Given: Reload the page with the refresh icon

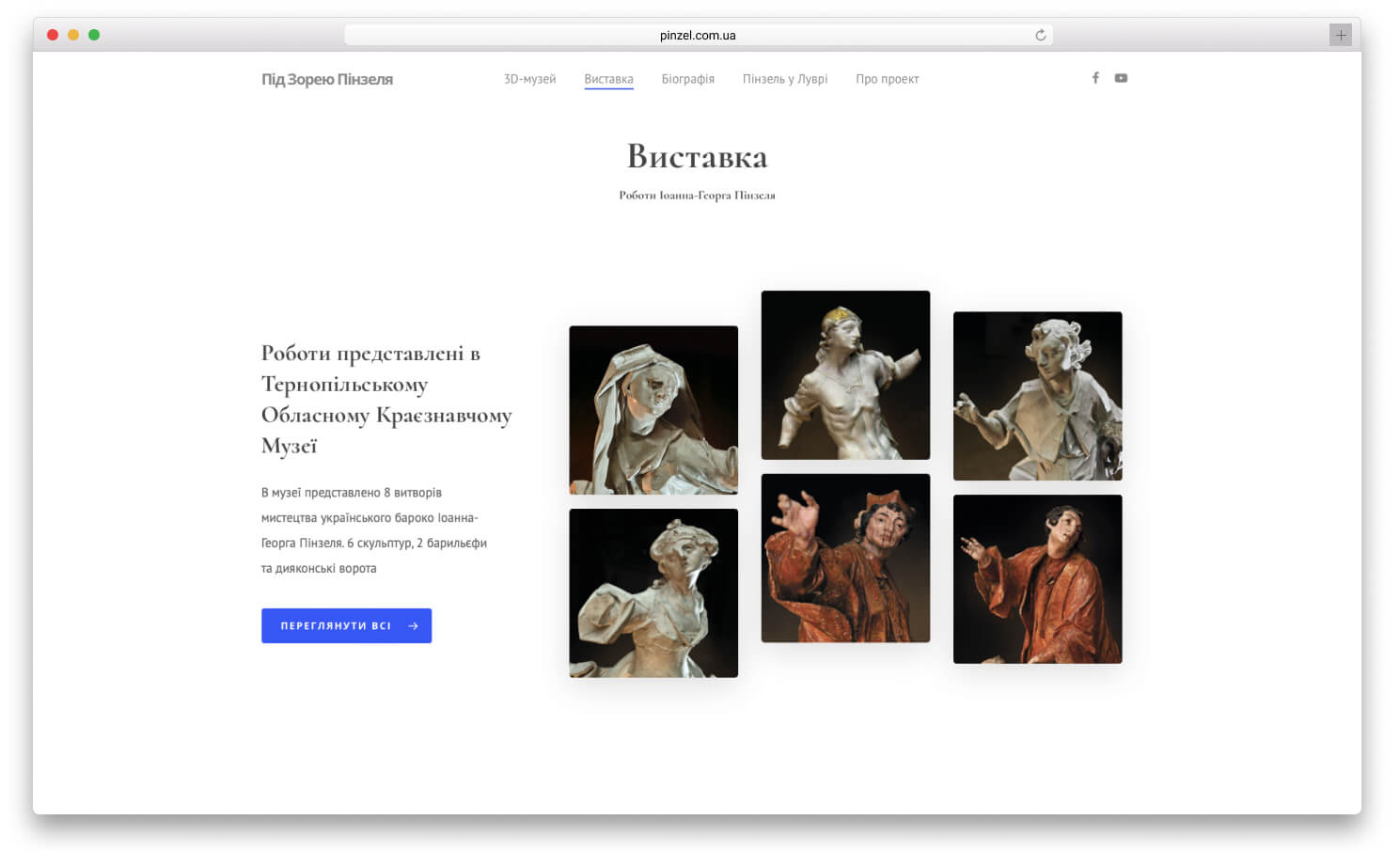Looking at the screenshot, I should pyautogui.click(x=1040, y=36).
